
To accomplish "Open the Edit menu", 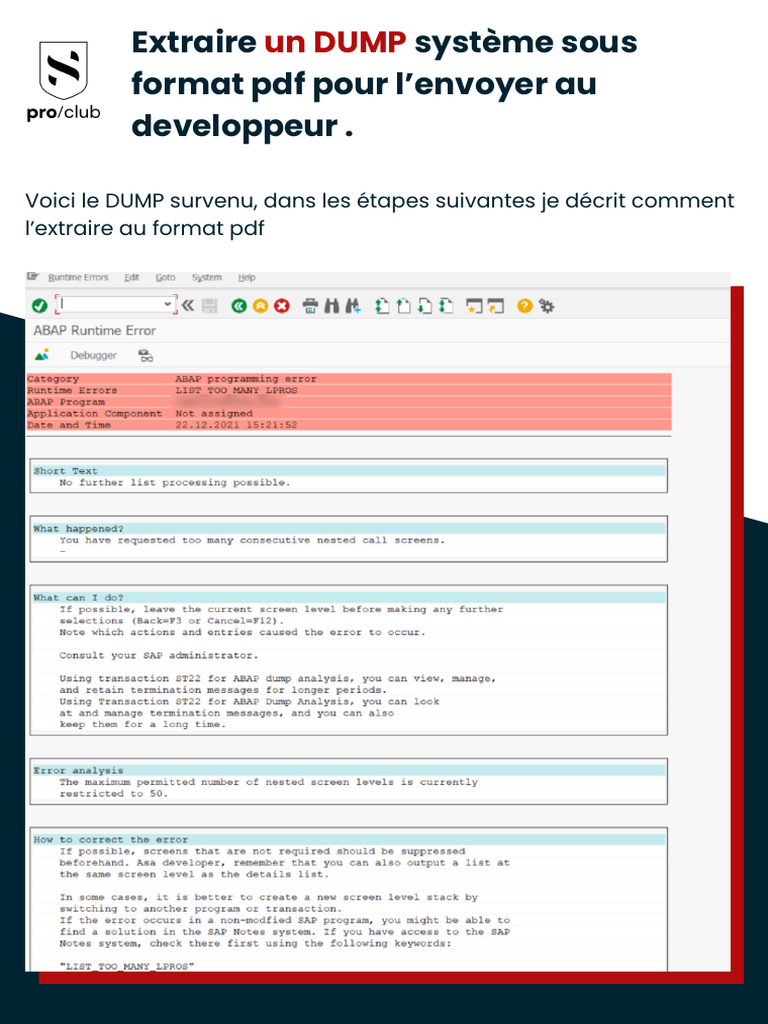I will [x=131, y=278].
